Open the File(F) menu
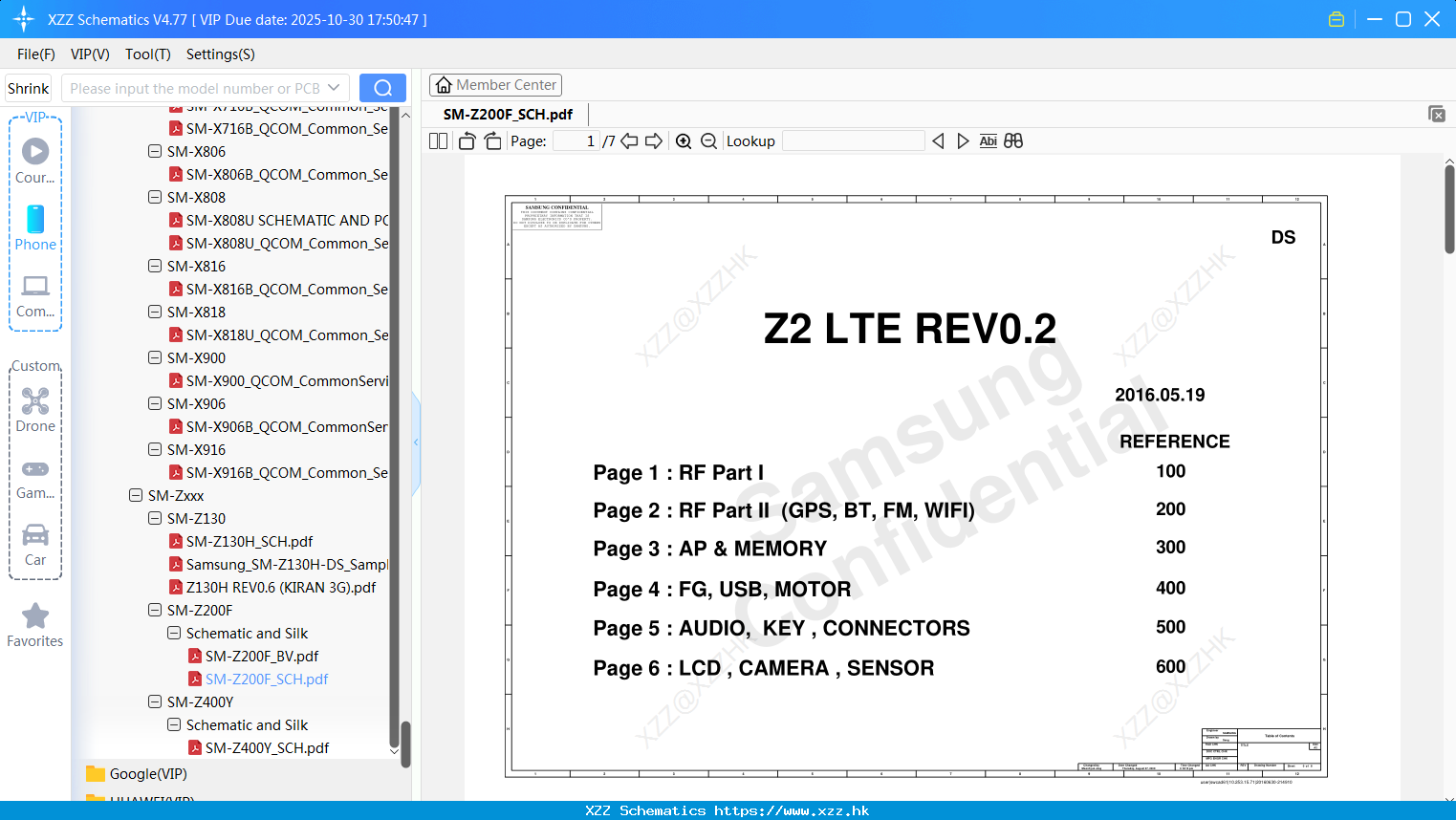 coord(36,54)
